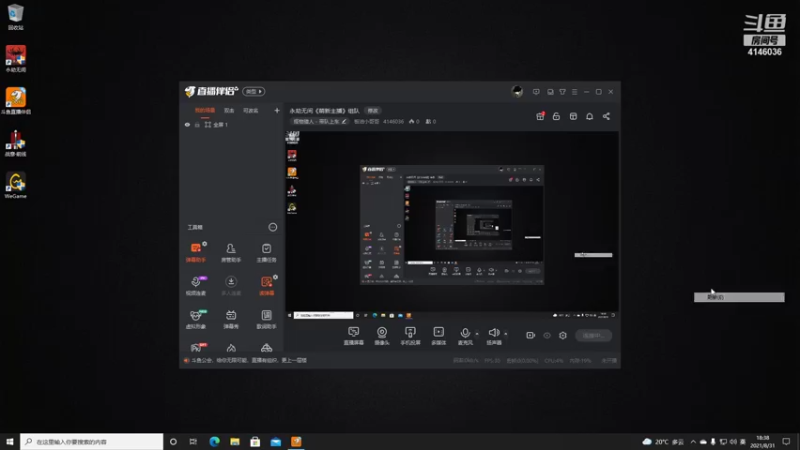Open the 歌词助手 lyrics assistant tool

coord(266,319)
